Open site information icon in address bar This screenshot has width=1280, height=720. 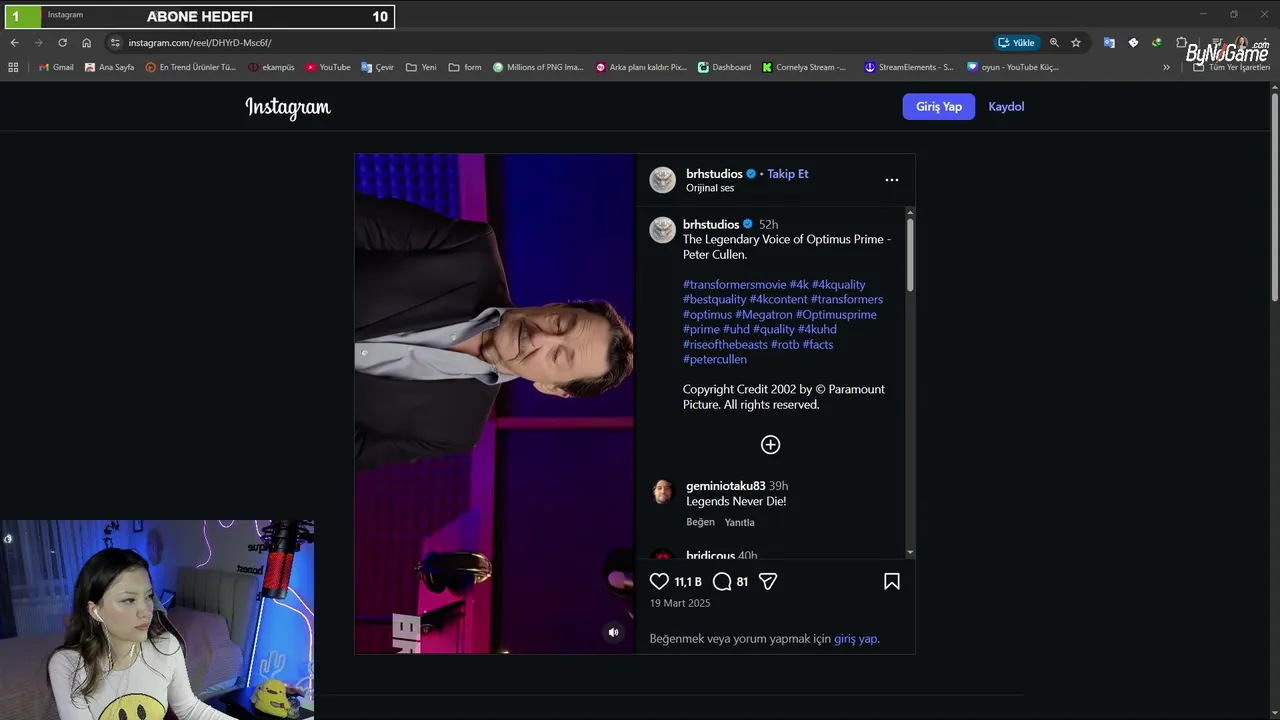[115, 43]
